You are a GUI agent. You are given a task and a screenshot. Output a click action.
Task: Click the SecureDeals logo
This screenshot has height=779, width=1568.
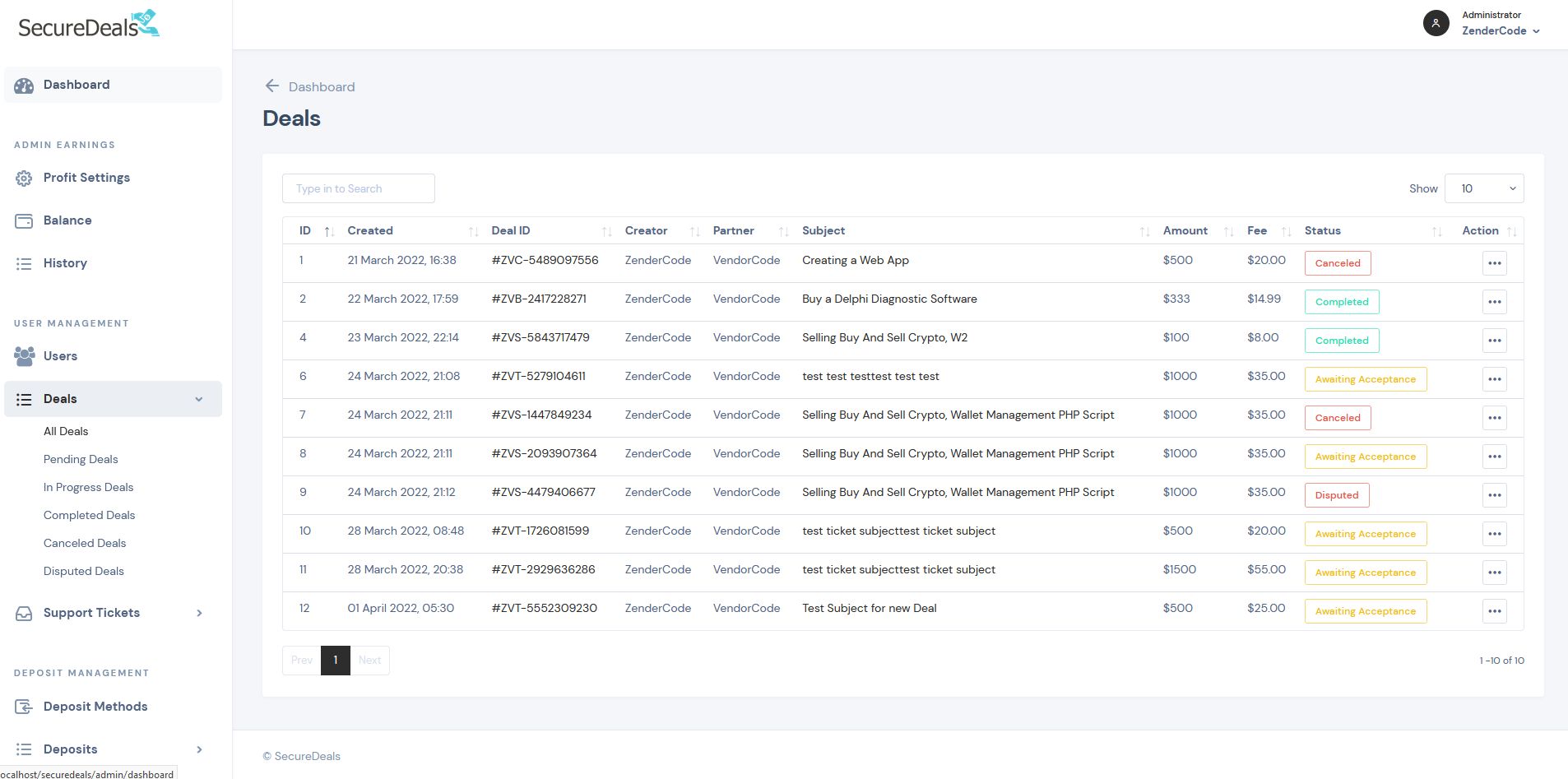pos(89,25)
